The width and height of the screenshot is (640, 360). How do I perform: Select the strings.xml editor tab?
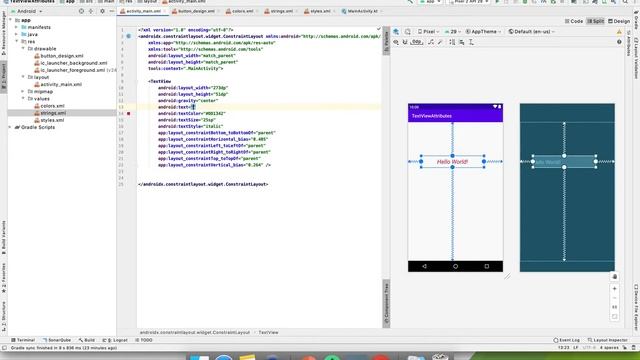pyautogui.click(x=281, y=11)
